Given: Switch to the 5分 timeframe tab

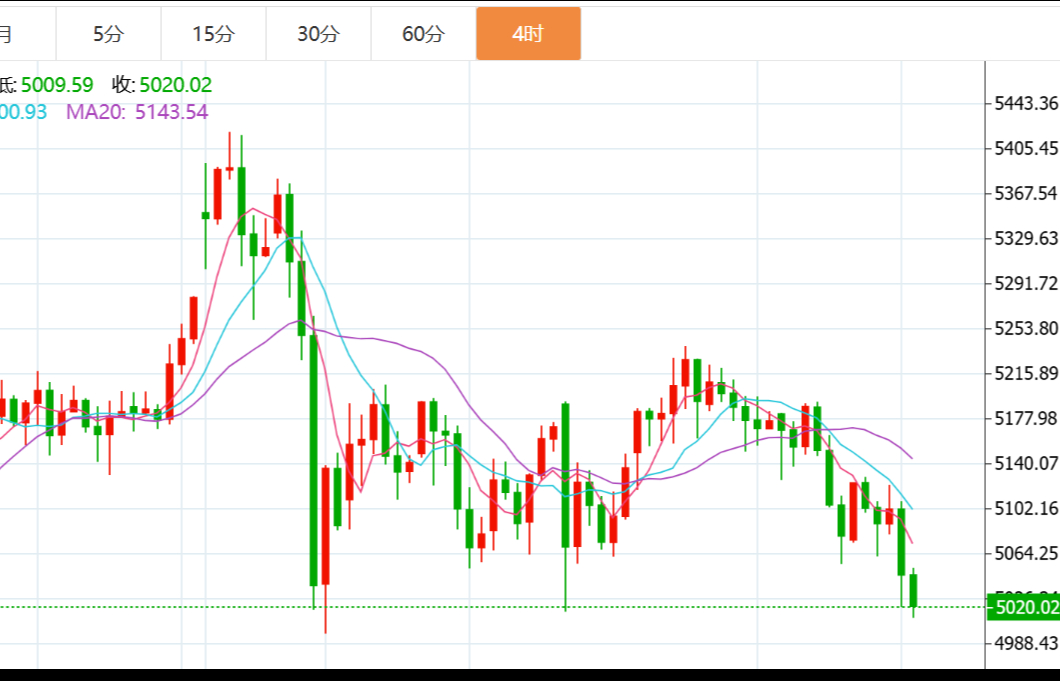Looking at the screenshot, I should [108, 34].
